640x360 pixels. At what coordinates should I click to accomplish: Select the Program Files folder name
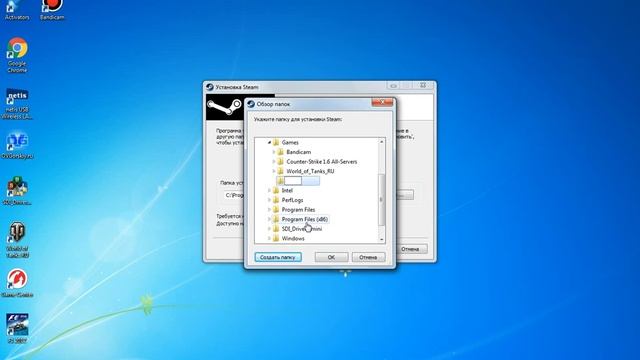click(x=298, y=210)
